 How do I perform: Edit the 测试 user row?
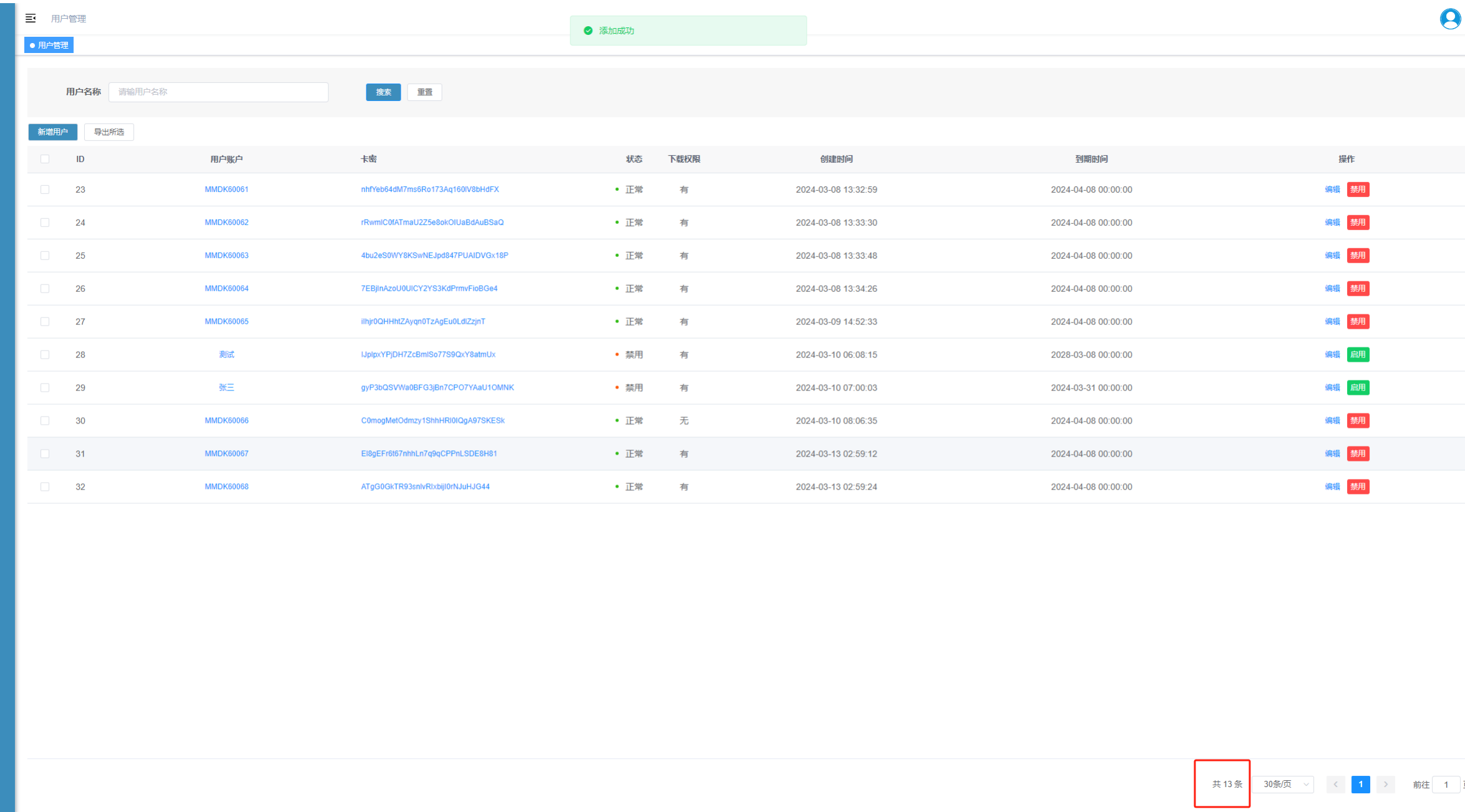(x=1332, y=355)
